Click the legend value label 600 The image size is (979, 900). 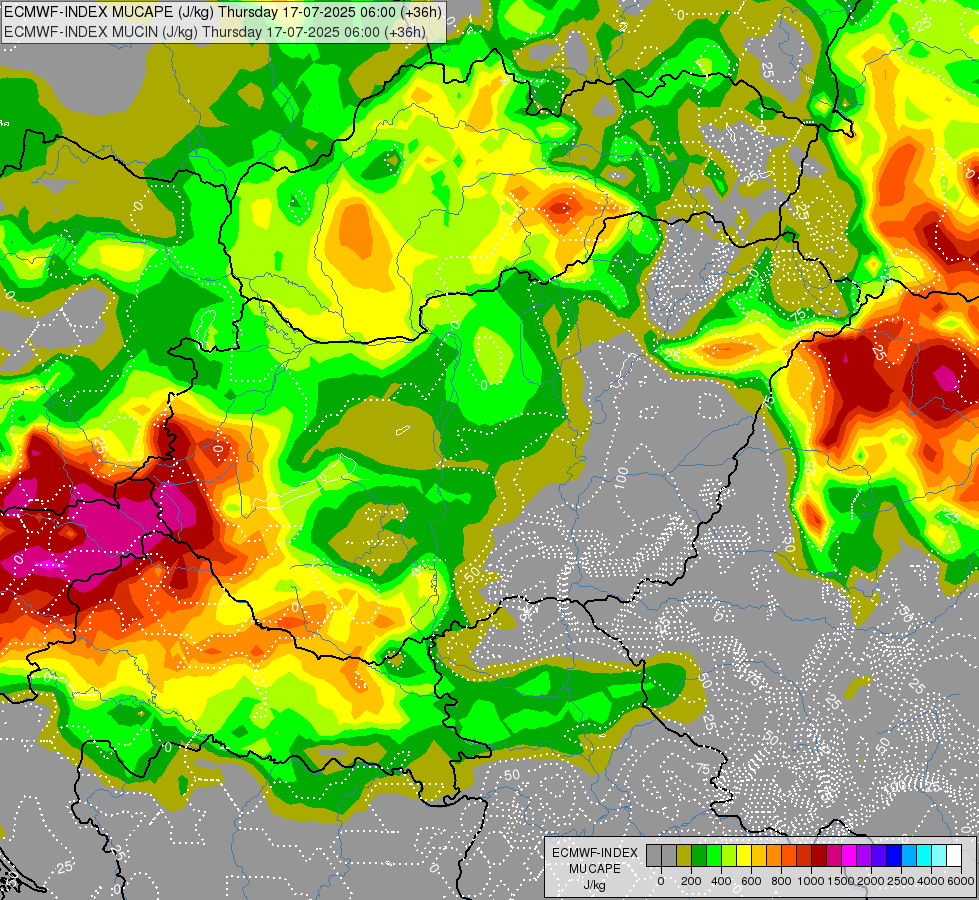[751, 881]
